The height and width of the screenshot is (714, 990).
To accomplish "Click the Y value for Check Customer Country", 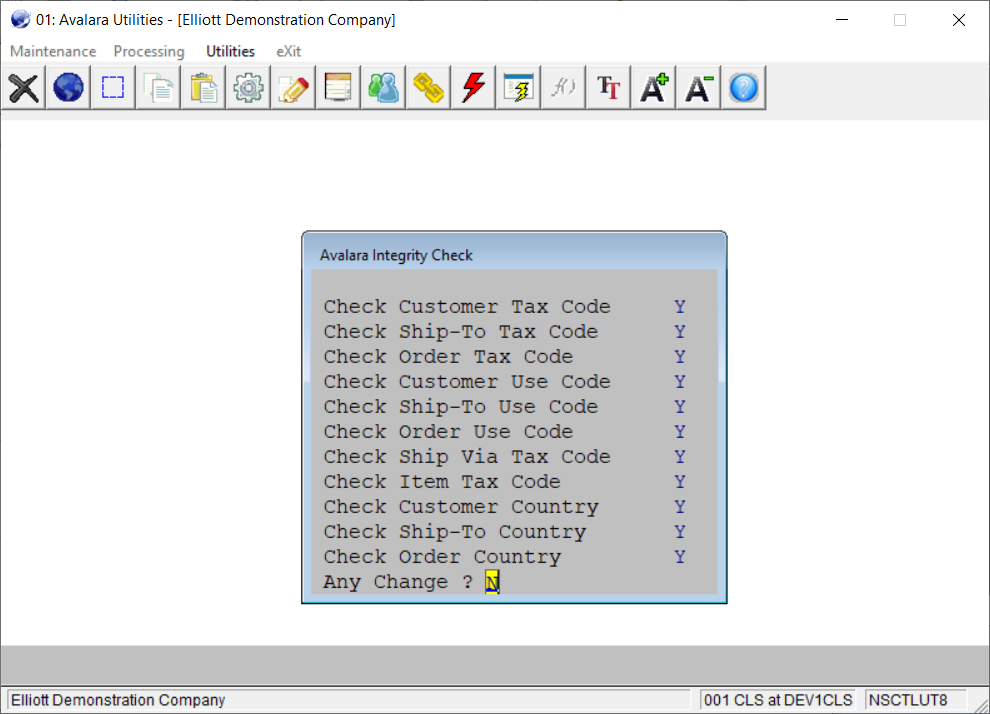I will coord(679,507).
